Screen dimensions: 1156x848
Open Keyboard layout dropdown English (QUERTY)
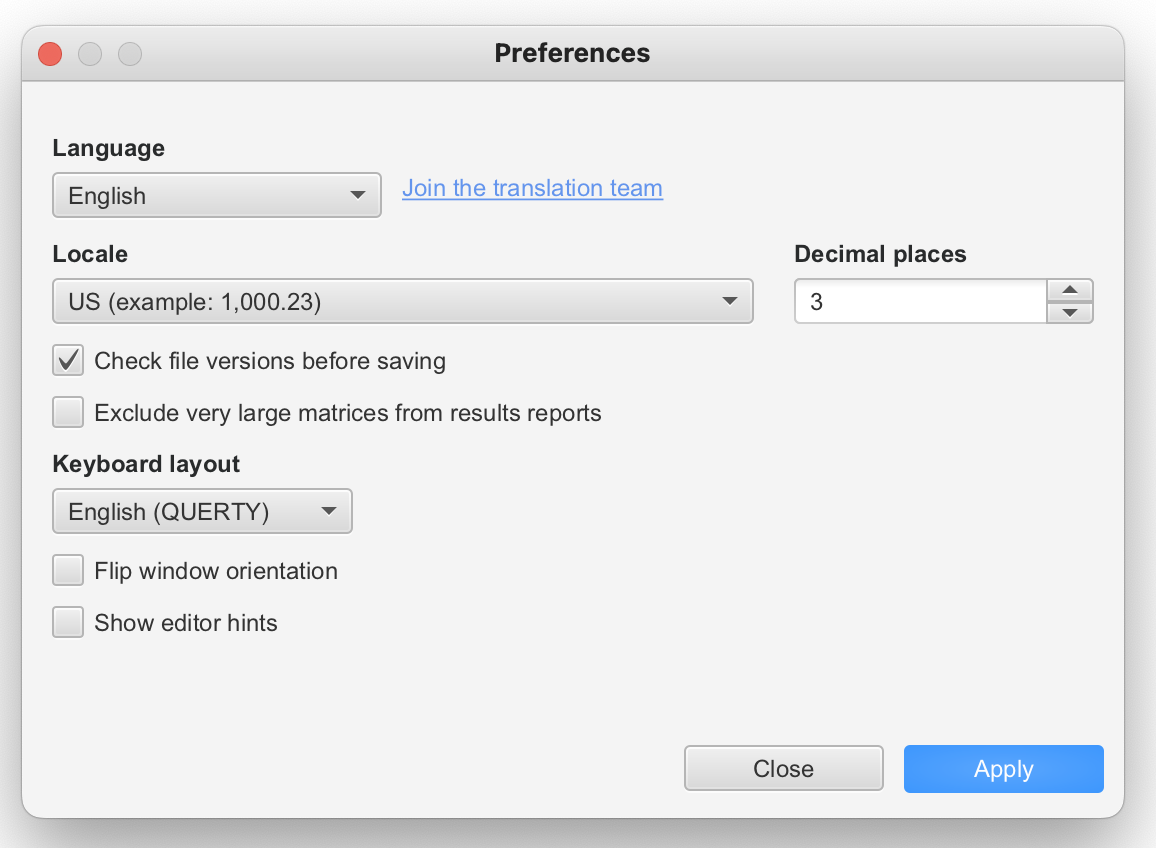click(202, 511)
